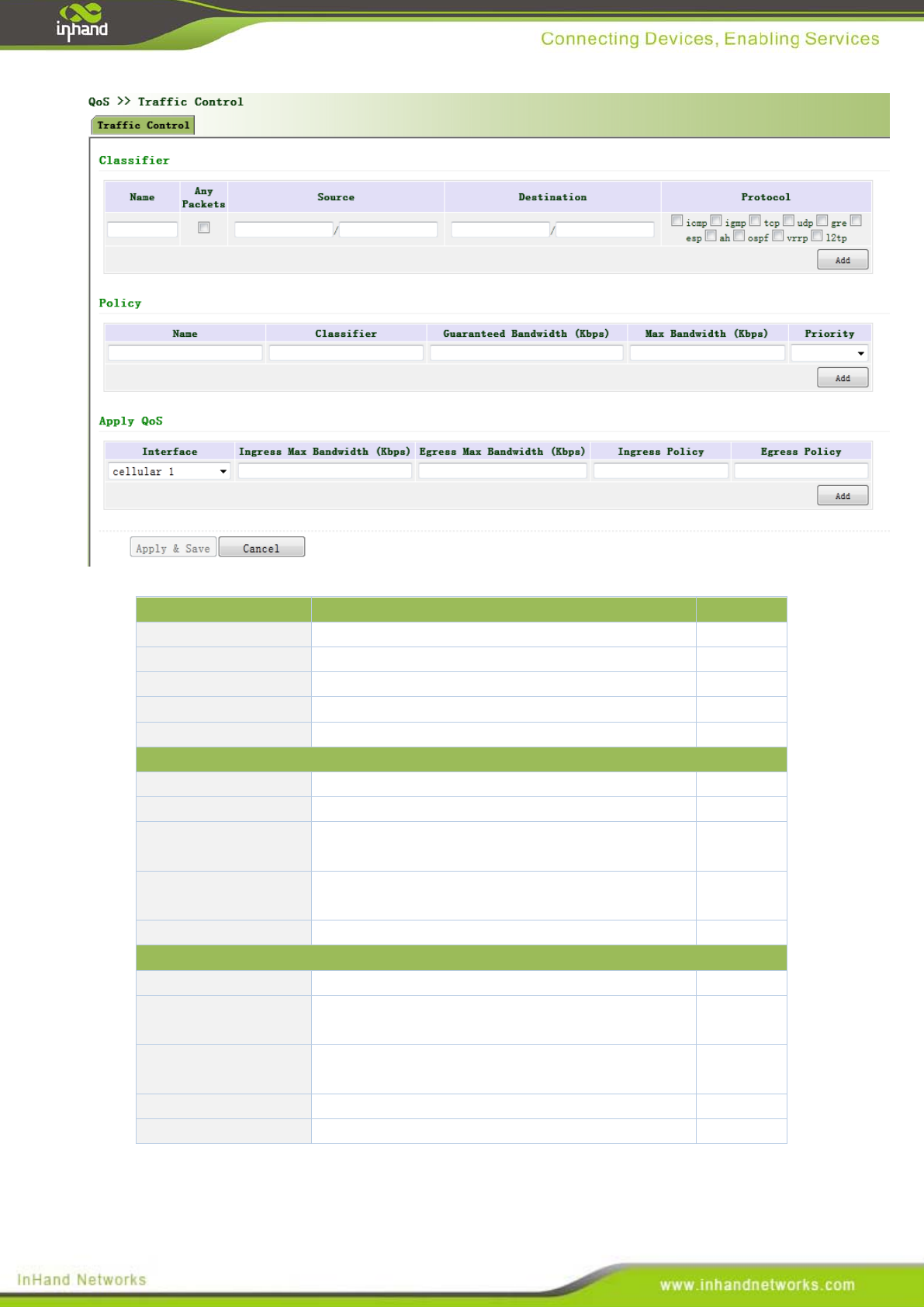Click the Guaranteed Bandwidth (Kbps) column header

tap(526, 333)
